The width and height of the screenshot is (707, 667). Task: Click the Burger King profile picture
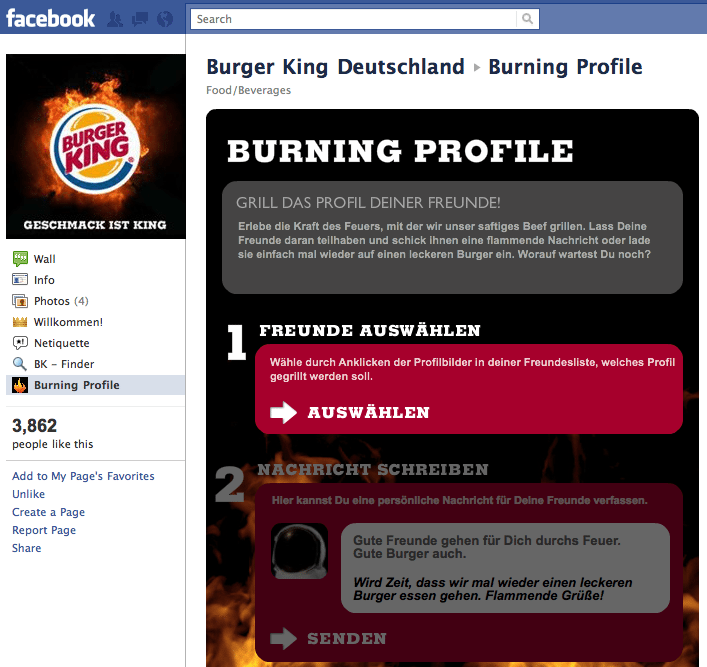[x=96, y=147]
